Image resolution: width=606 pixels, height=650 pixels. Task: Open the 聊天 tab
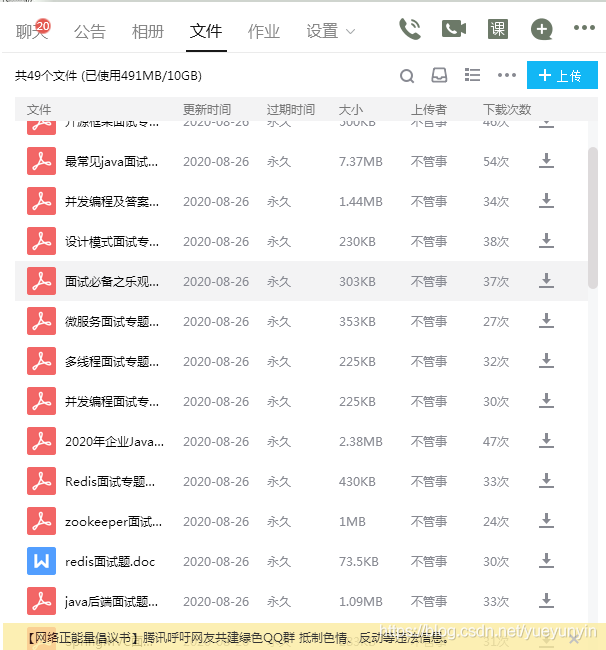pyautogui.click(x=32, y=32)
